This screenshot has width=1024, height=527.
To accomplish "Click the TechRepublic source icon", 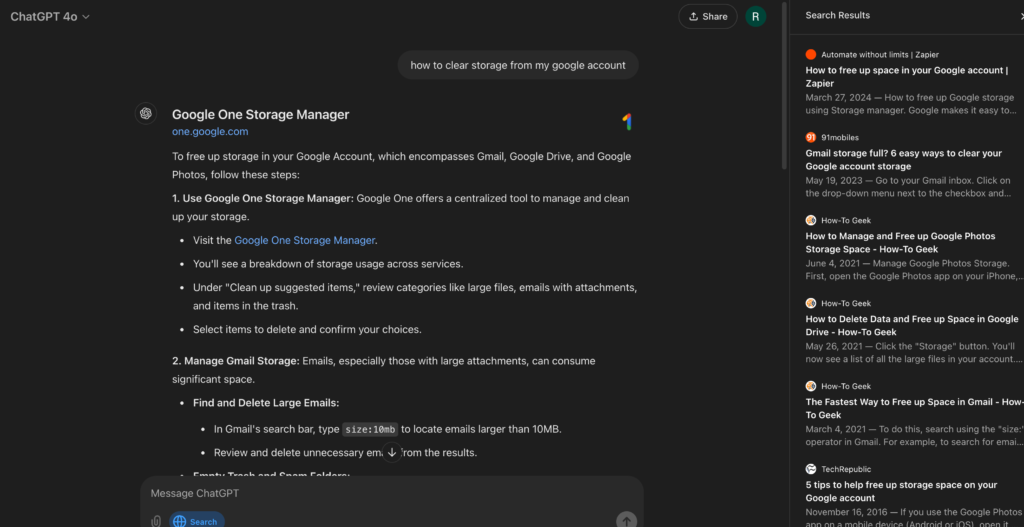I will coord(811,468).
